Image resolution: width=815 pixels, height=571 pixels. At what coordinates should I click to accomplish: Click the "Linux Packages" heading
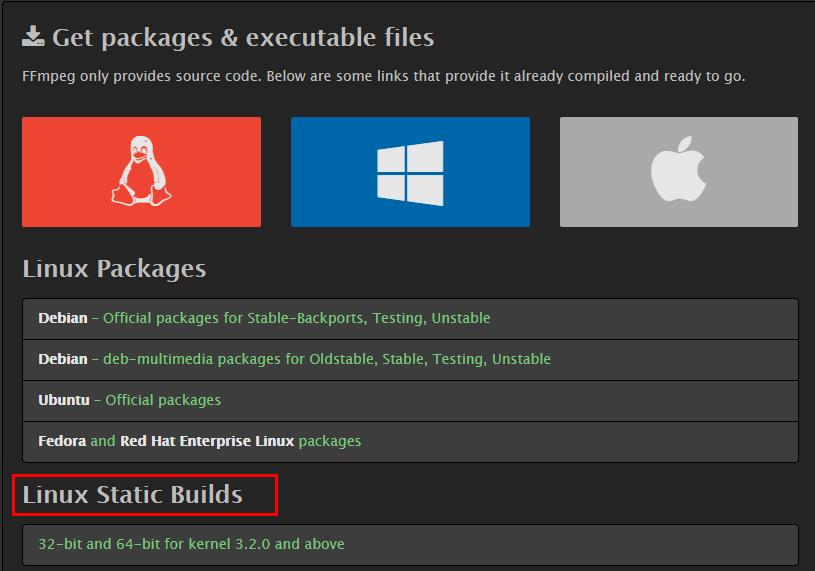click(114, 269)
